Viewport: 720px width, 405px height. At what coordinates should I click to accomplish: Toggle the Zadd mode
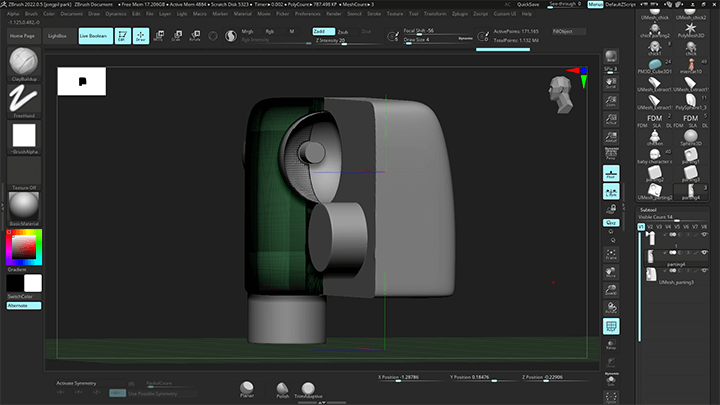(x=324, y=31)
